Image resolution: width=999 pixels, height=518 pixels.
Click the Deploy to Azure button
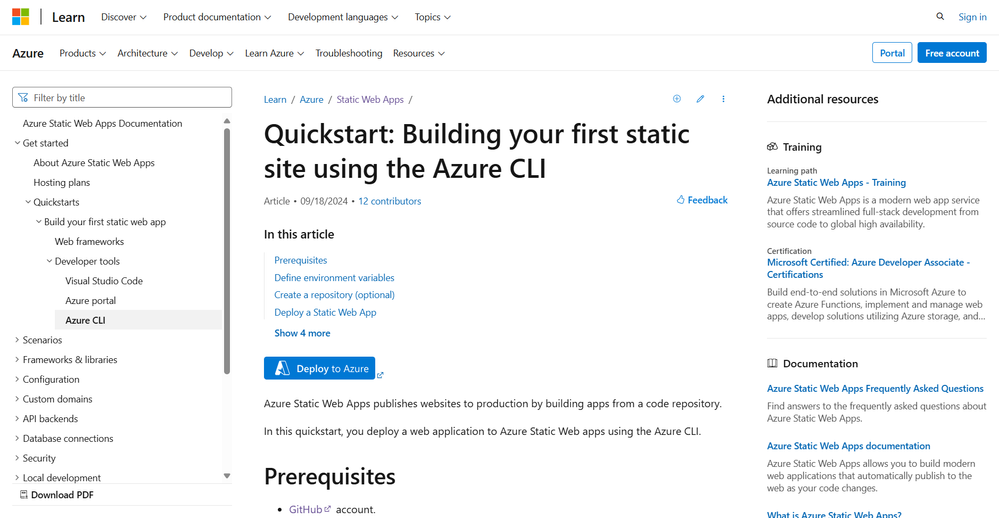pos(319,369)
